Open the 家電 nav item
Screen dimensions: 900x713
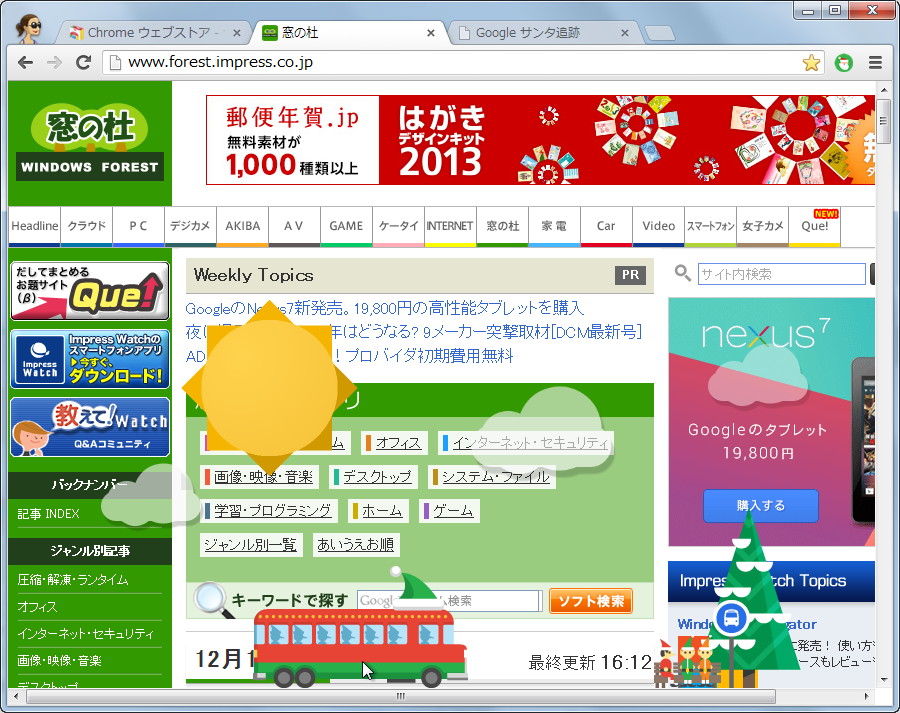pos(554,226)
